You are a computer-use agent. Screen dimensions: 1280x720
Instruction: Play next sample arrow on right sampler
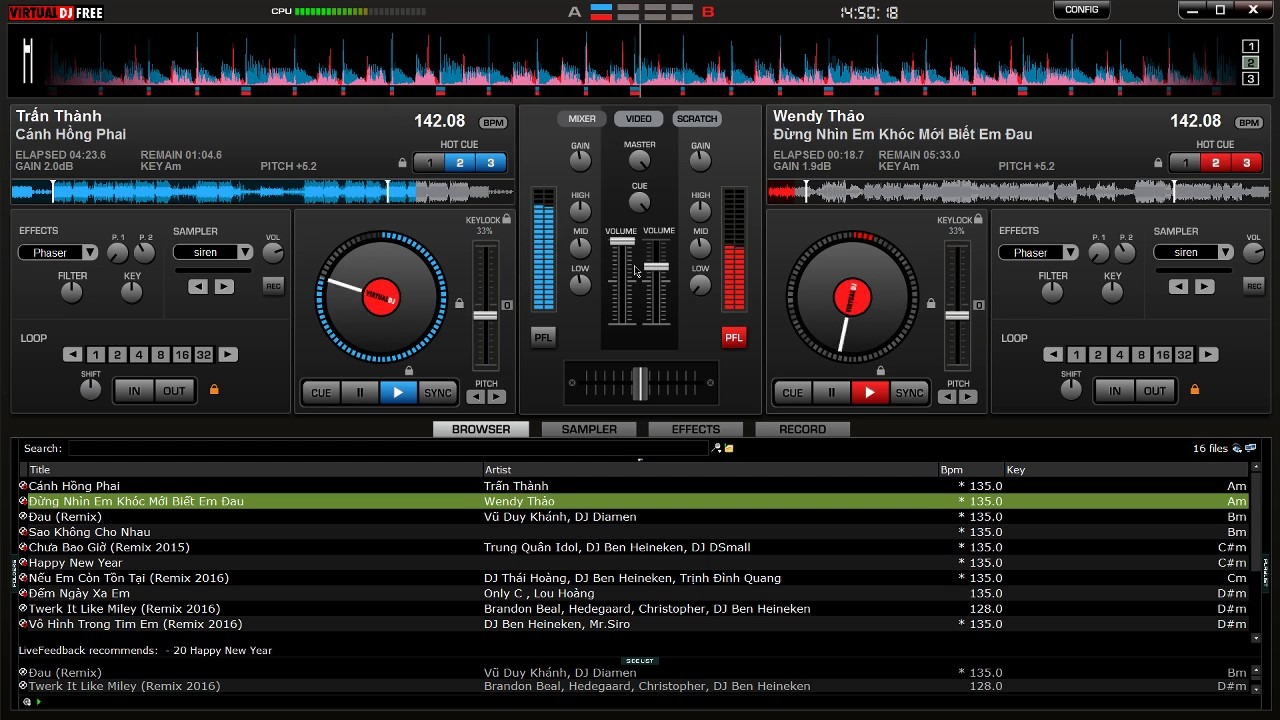(x=1205, y=287)
